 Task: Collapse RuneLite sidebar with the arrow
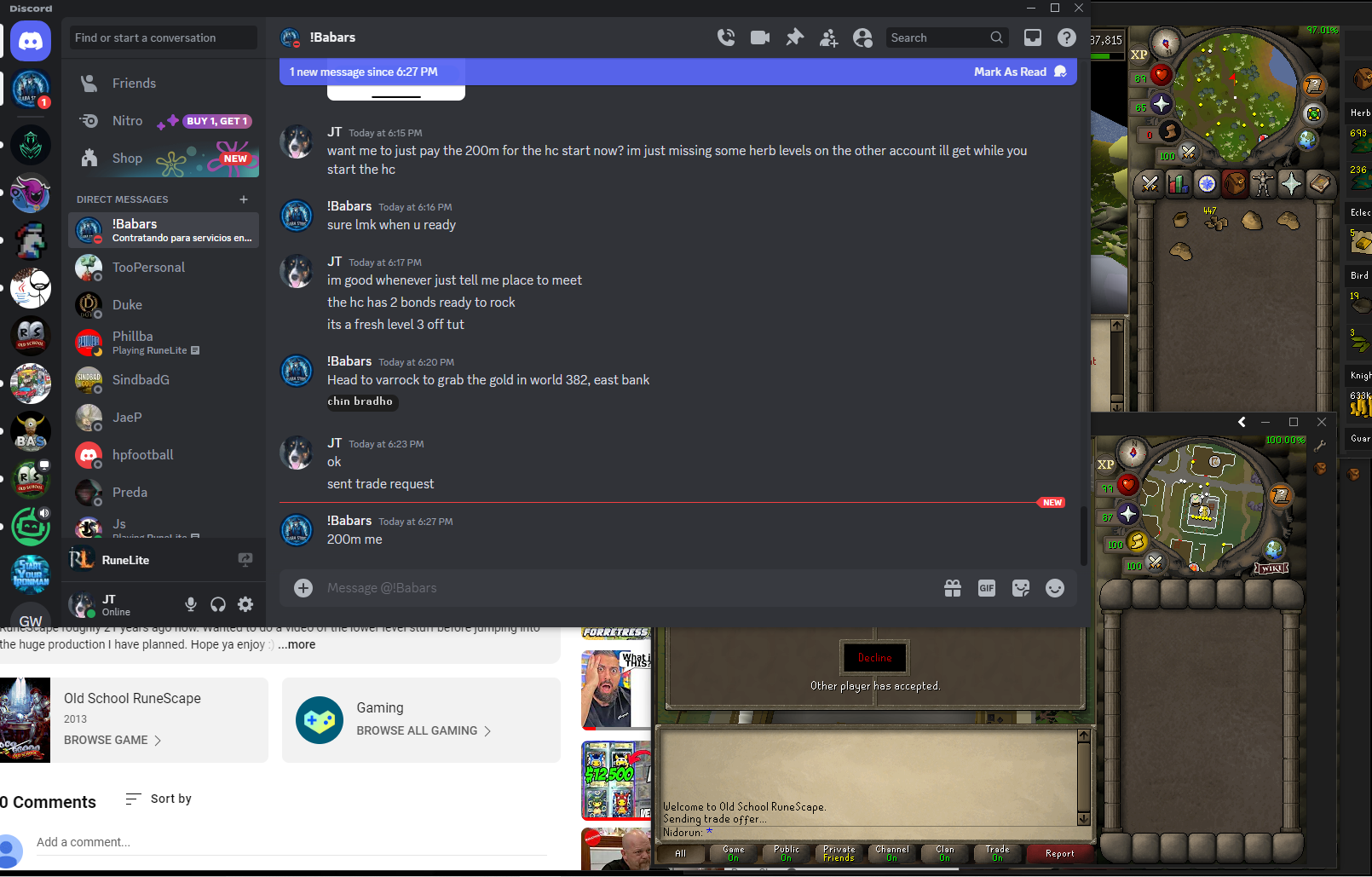click(x=1242, y=422)
